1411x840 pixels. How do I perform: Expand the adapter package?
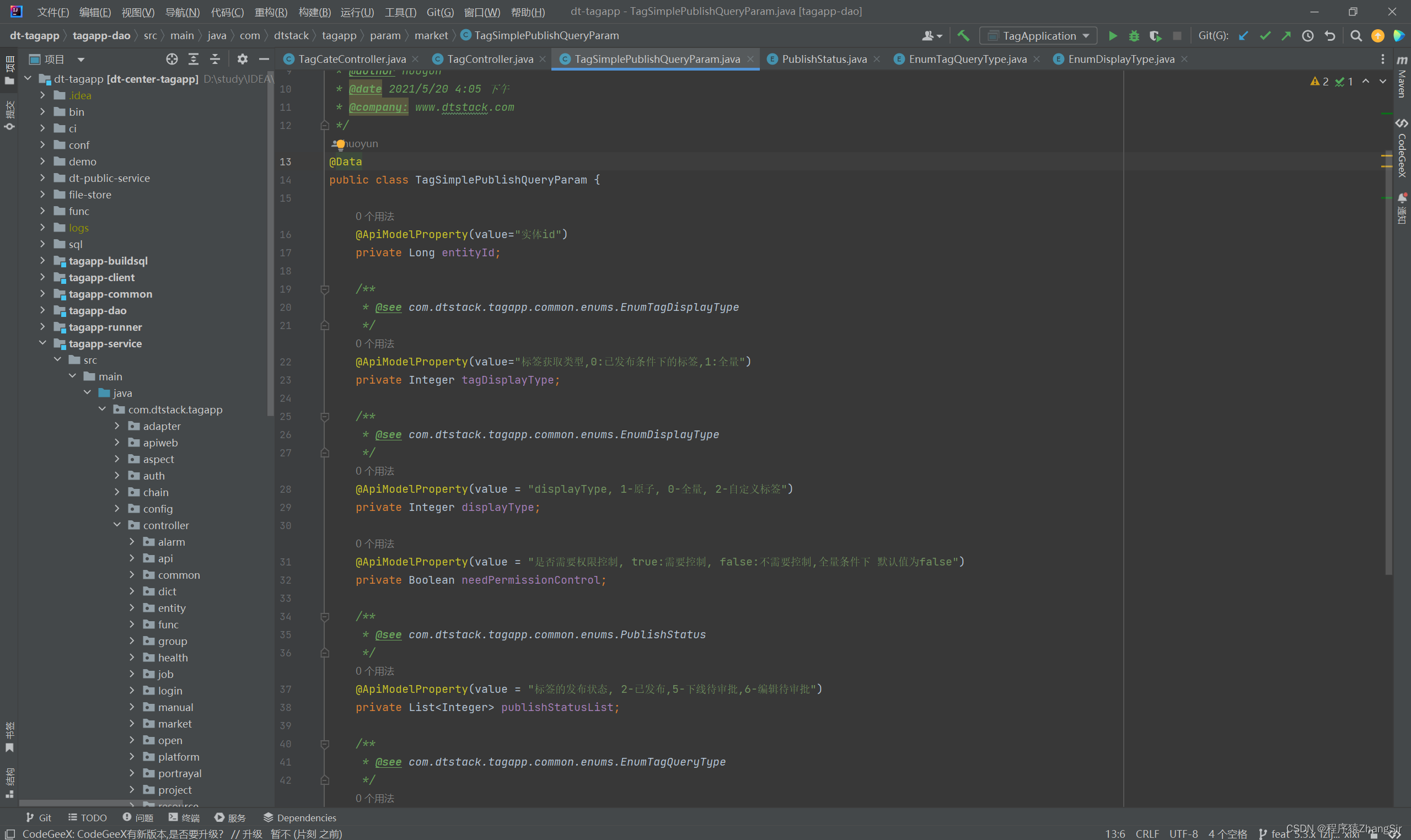(x=117, y=426)
